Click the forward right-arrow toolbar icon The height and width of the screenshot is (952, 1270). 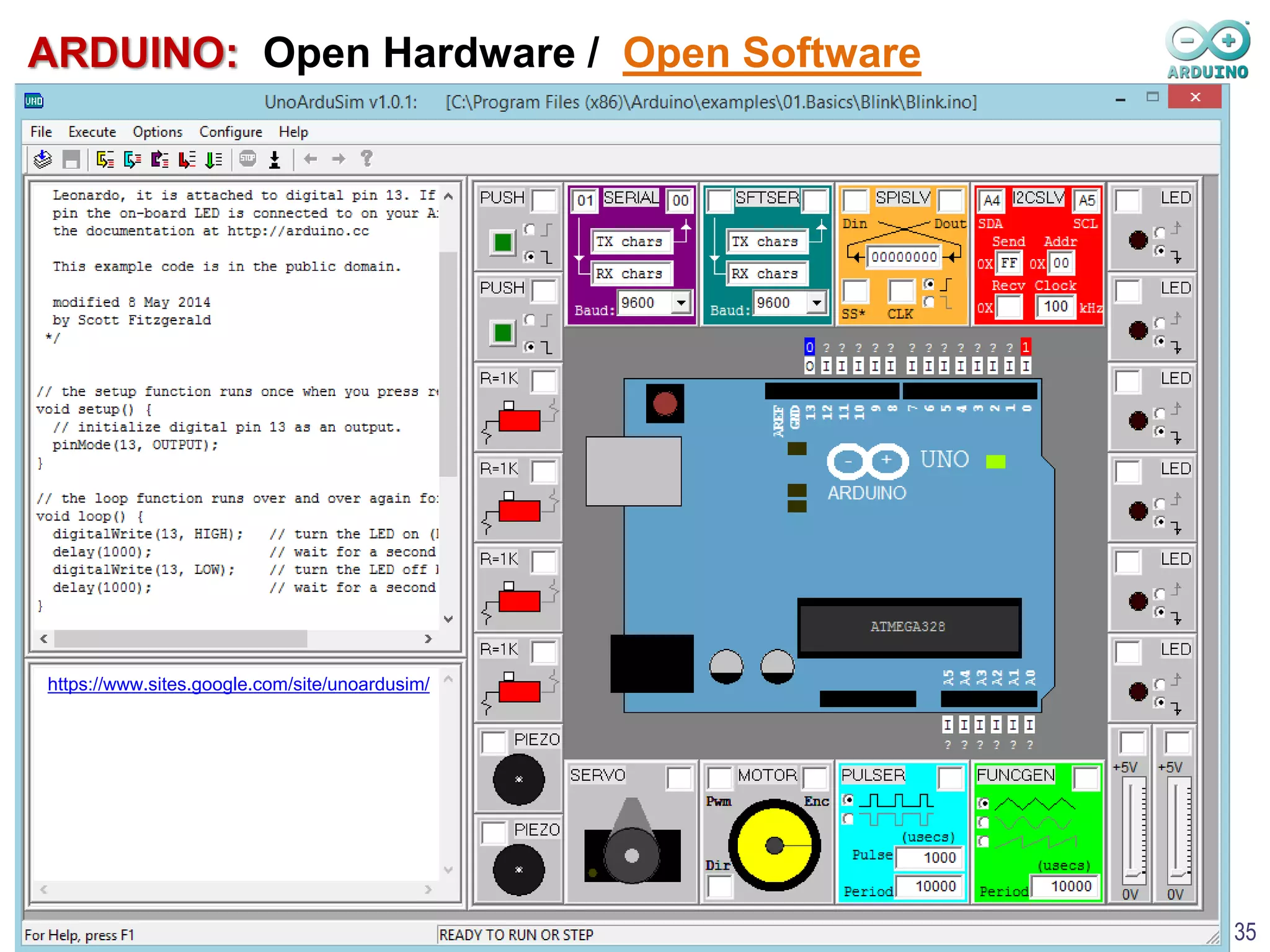coord(339,159)
